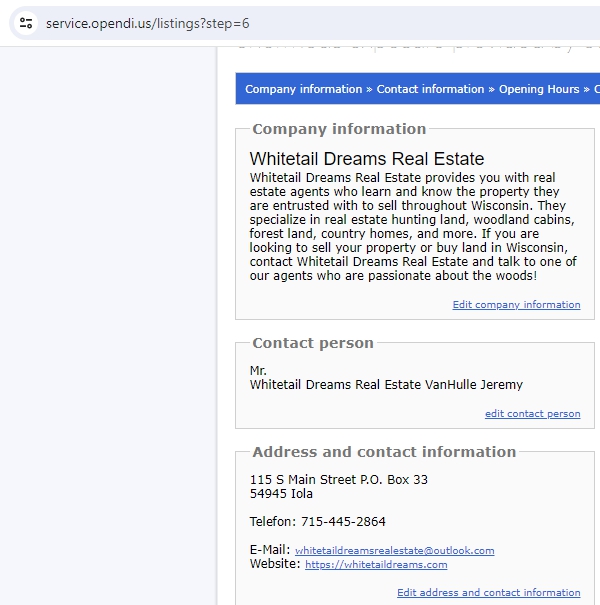Go to Contact information breadcrumb step
600x605 pixels.
[x=431, y=89]
